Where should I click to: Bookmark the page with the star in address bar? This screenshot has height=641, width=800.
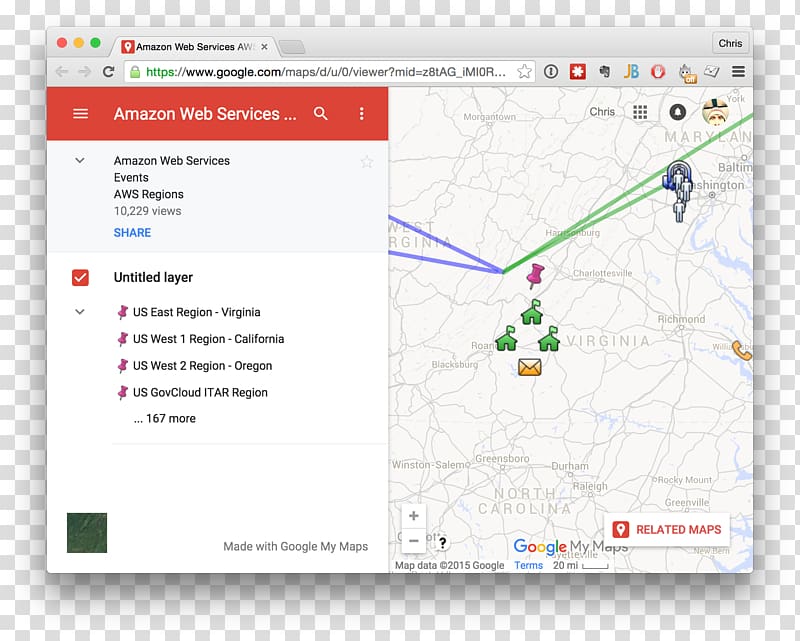(x=524, y=71)
